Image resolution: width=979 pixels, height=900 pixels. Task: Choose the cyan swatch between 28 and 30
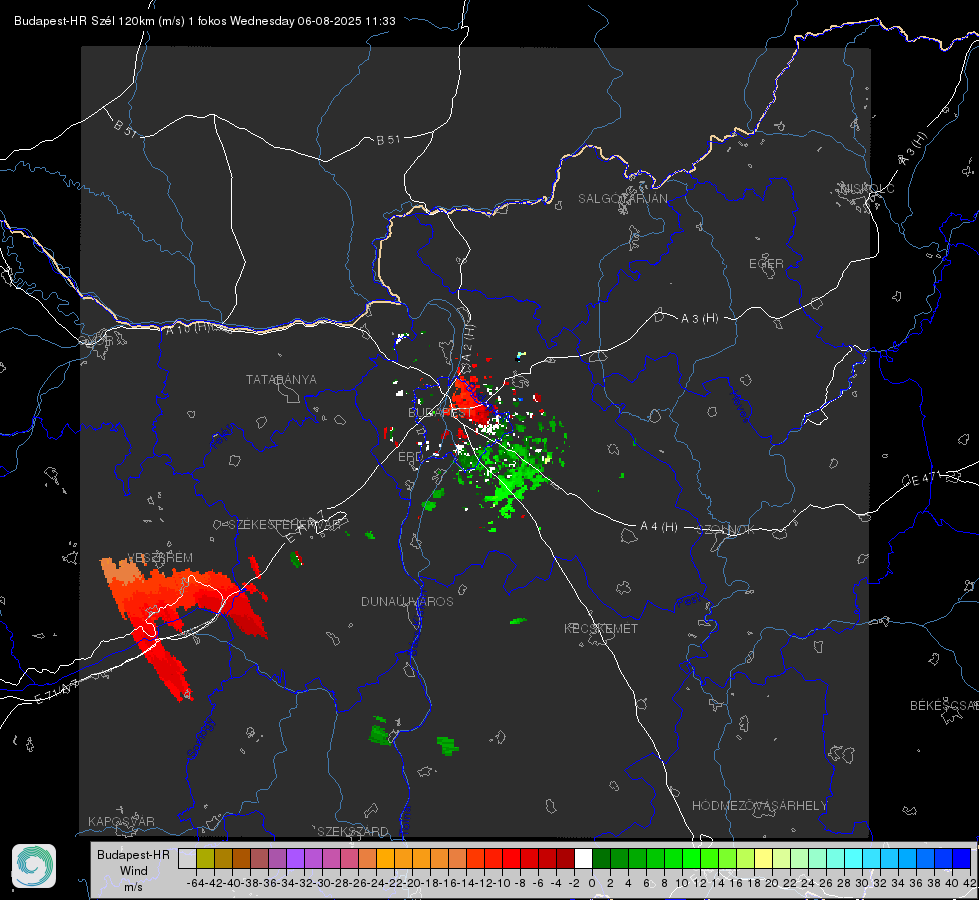tap(854, 858)
